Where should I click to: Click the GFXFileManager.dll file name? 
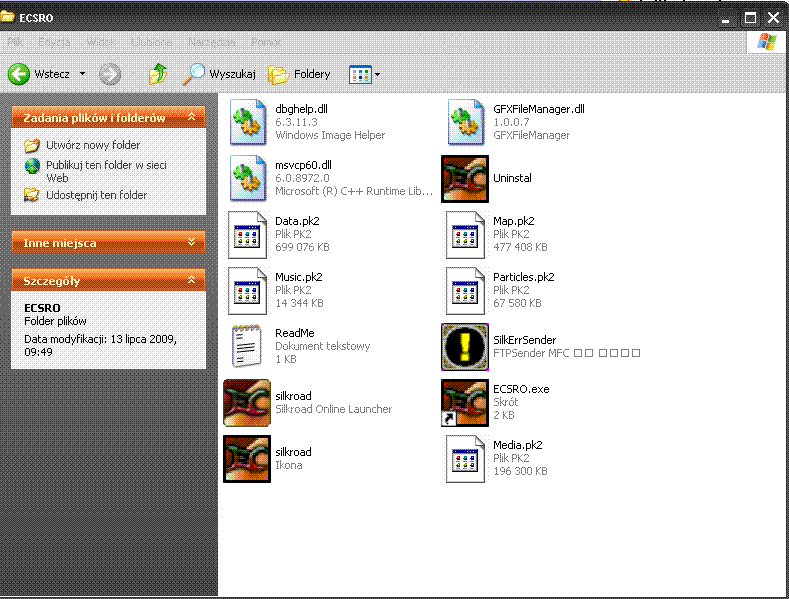[x=538, y=109]
